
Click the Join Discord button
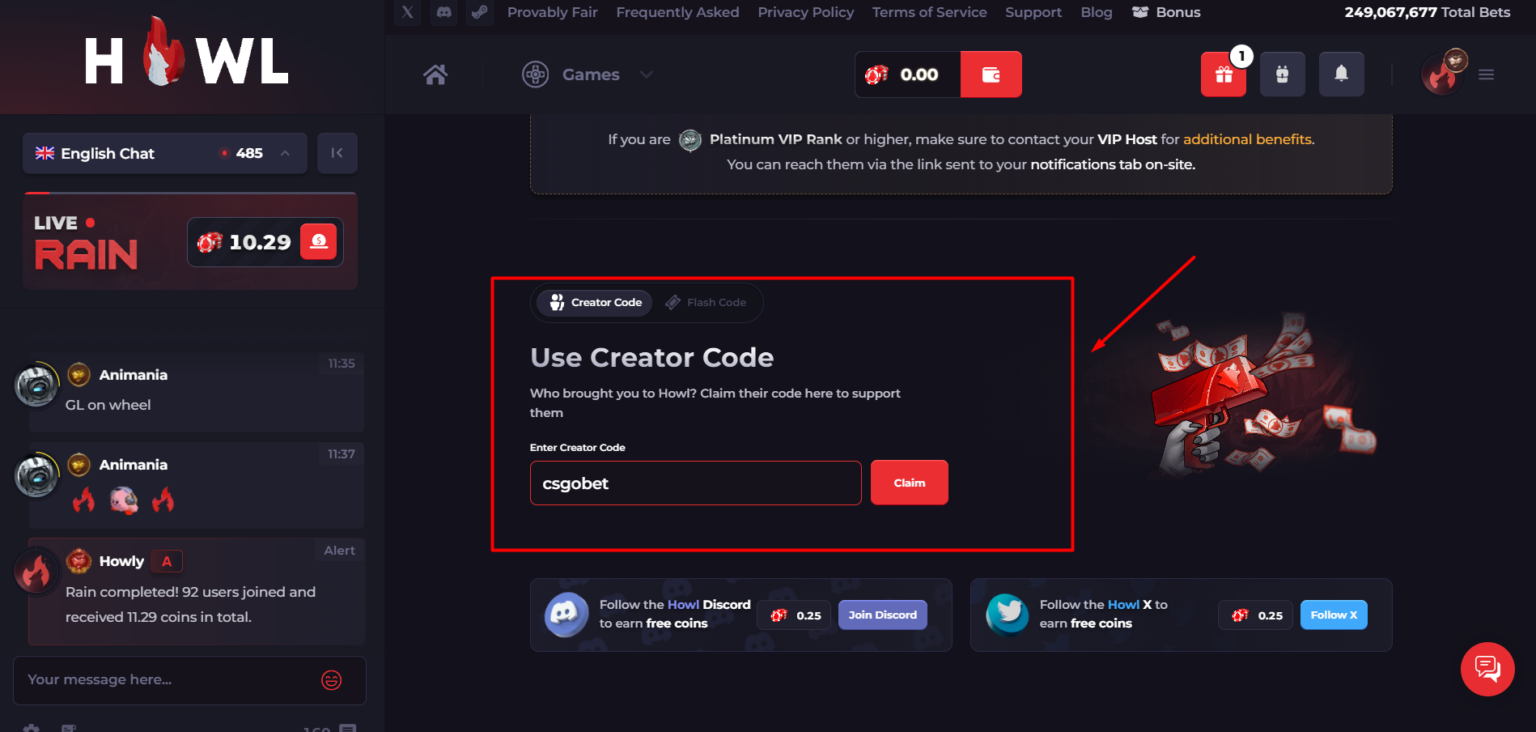click(882, 615)
